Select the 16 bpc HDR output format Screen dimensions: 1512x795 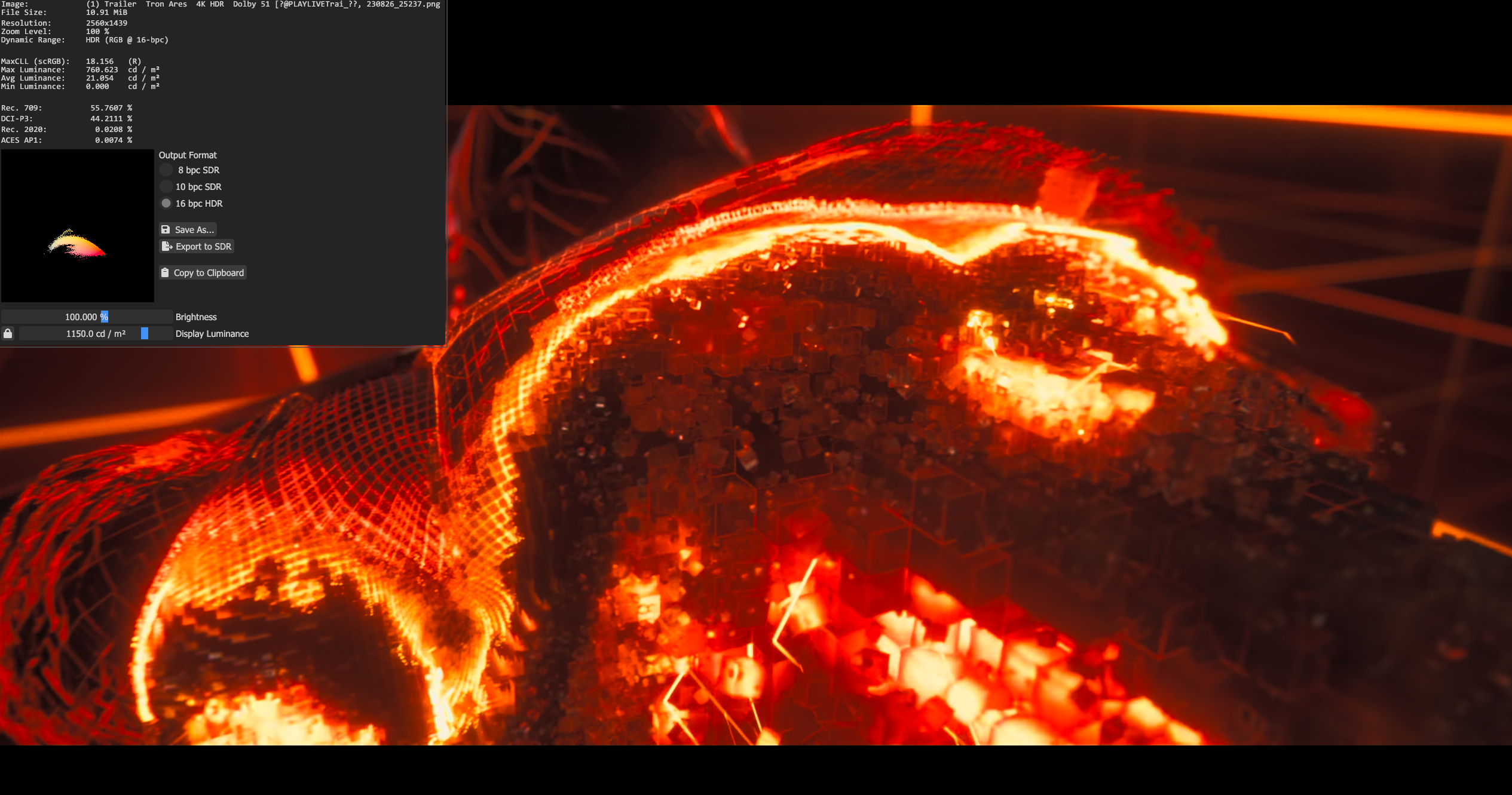[x=166, y=204]
